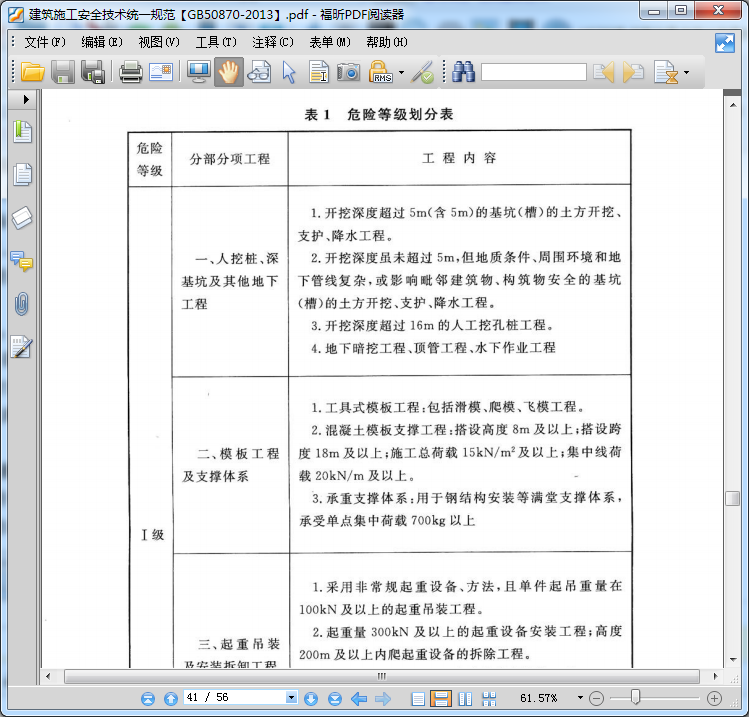Open a file with the folder icon
Image resolution: width=749 pixels, height=717 pixels.
tap(32, 73)
